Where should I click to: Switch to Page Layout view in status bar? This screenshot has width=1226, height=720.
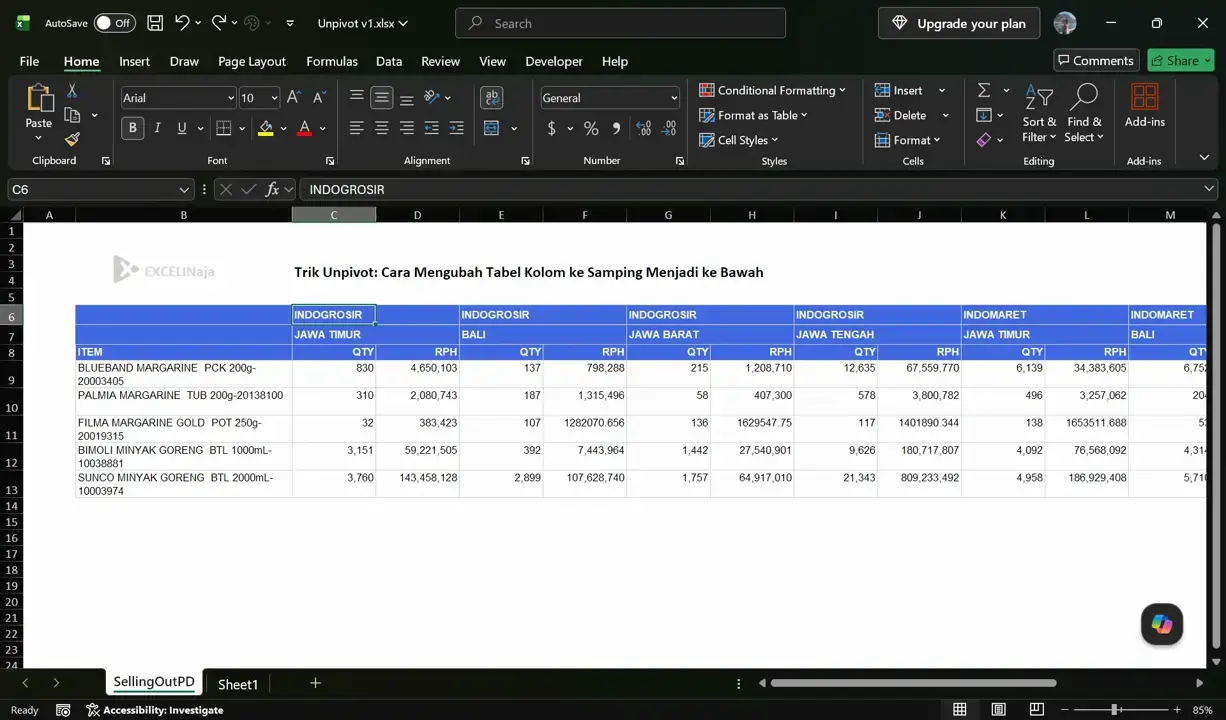click(998, 709)
